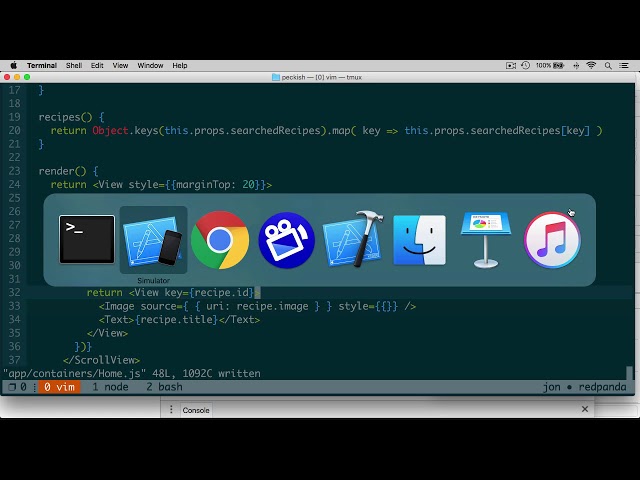Image resolution: width=640 pixels, height=480 pixels.
Task: Click '</ScrollView>' on line 37
Action: click(x=101, y=360)
